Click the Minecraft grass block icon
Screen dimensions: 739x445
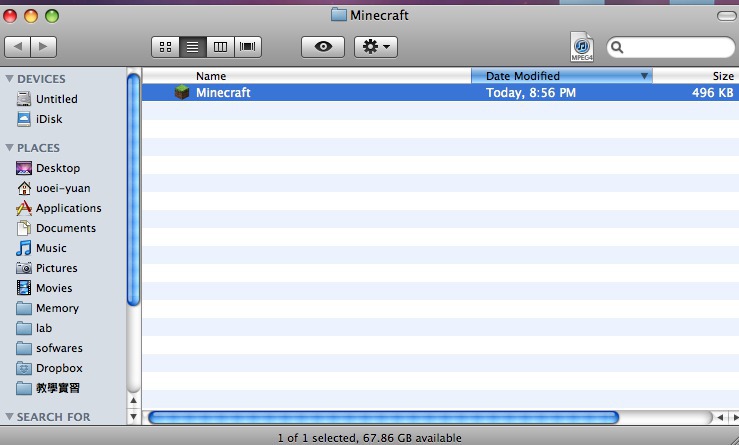point(182,92)
